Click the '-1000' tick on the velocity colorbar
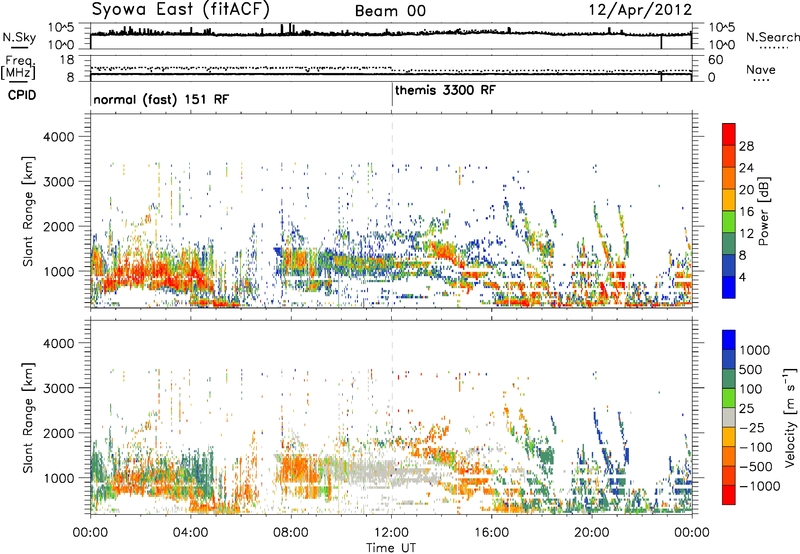Image resolution: width=800 pixels, height=554 pixels. tap(759, 486)
